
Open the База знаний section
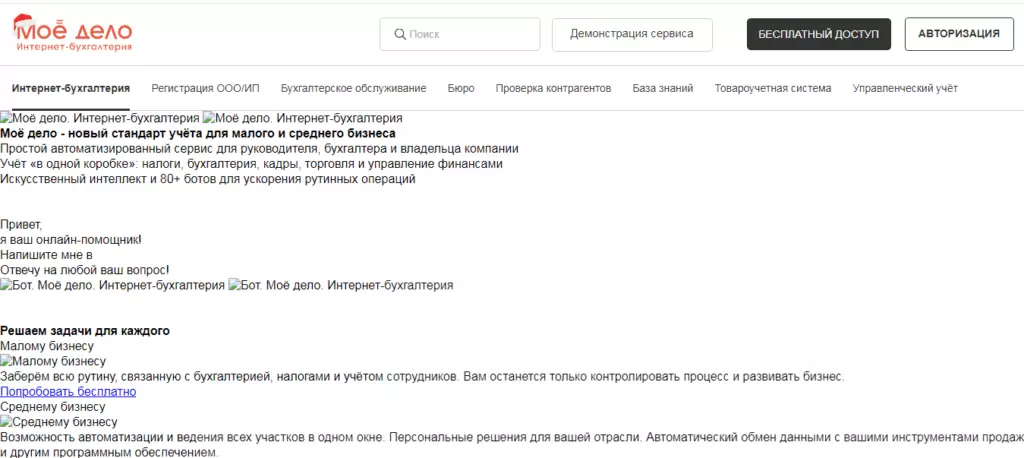[x=663, y=88]
